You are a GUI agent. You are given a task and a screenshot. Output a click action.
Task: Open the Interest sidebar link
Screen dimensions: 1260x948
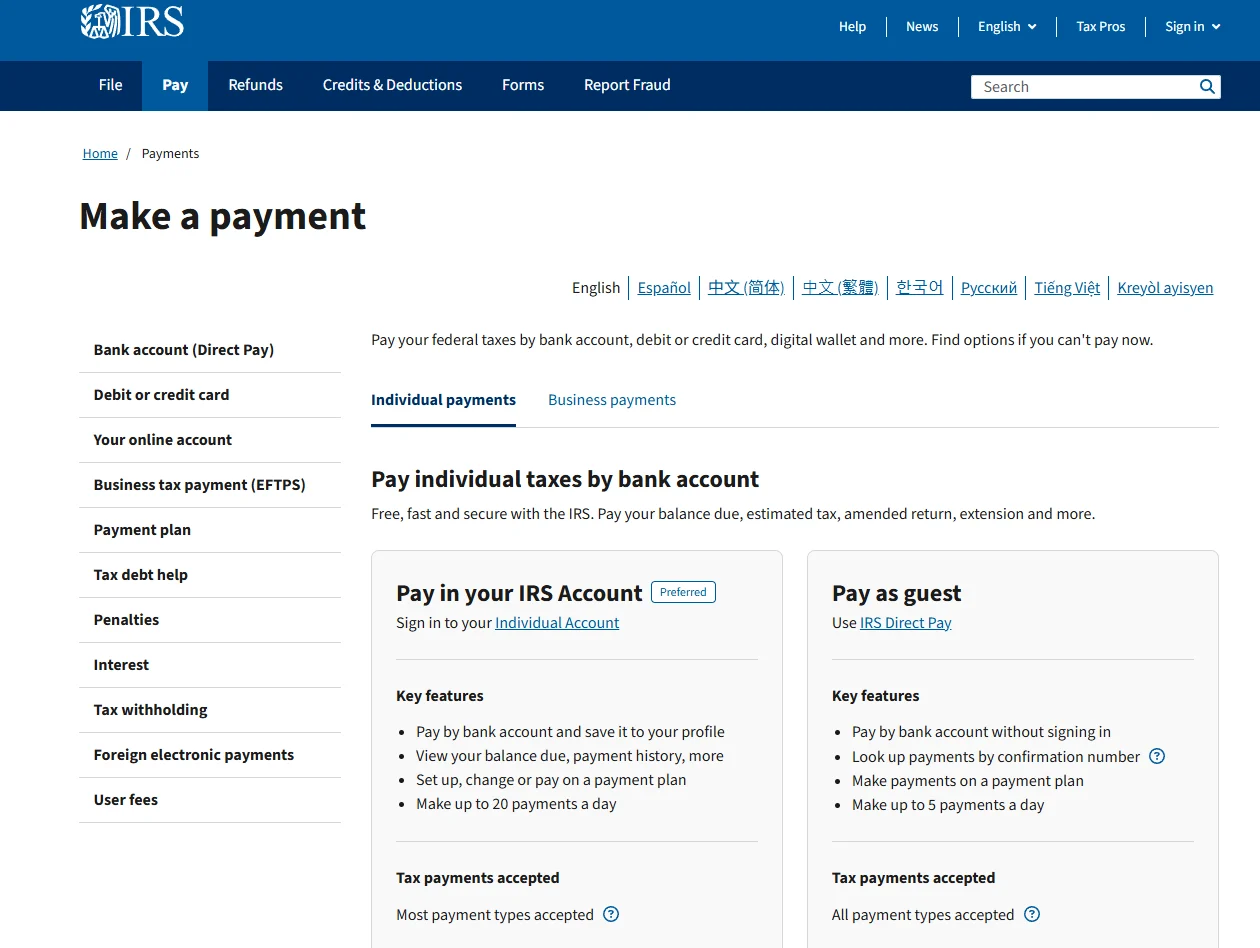(x=210, y=665)
